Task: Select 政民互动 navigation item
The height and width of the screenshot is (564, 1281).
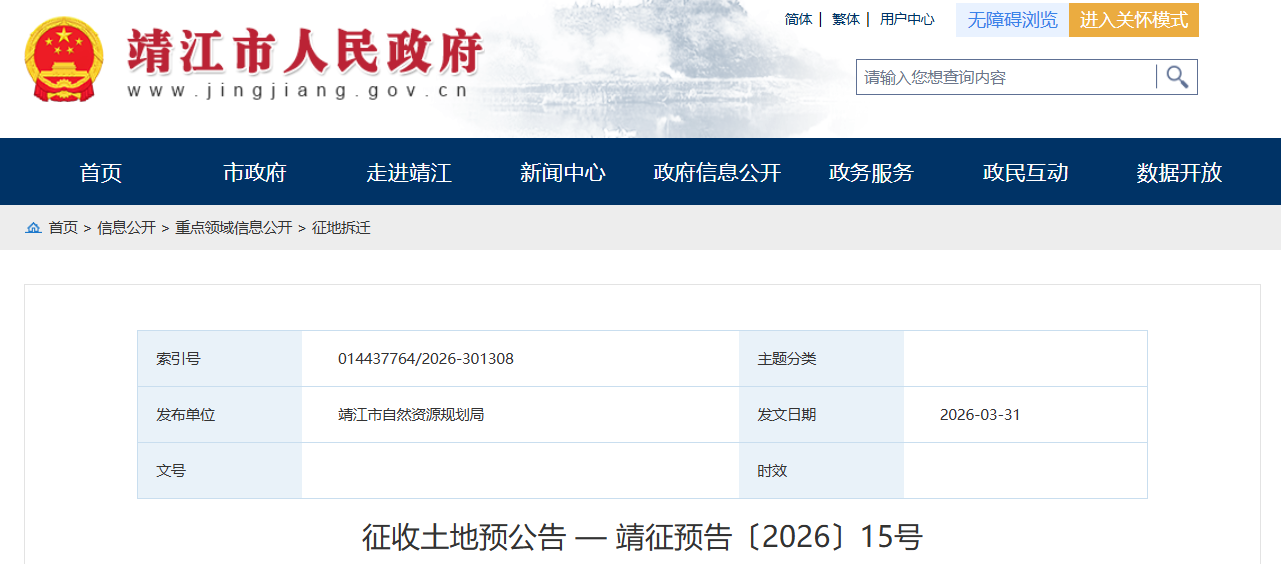Action: pyautogui.click(x=1025, y=172)
